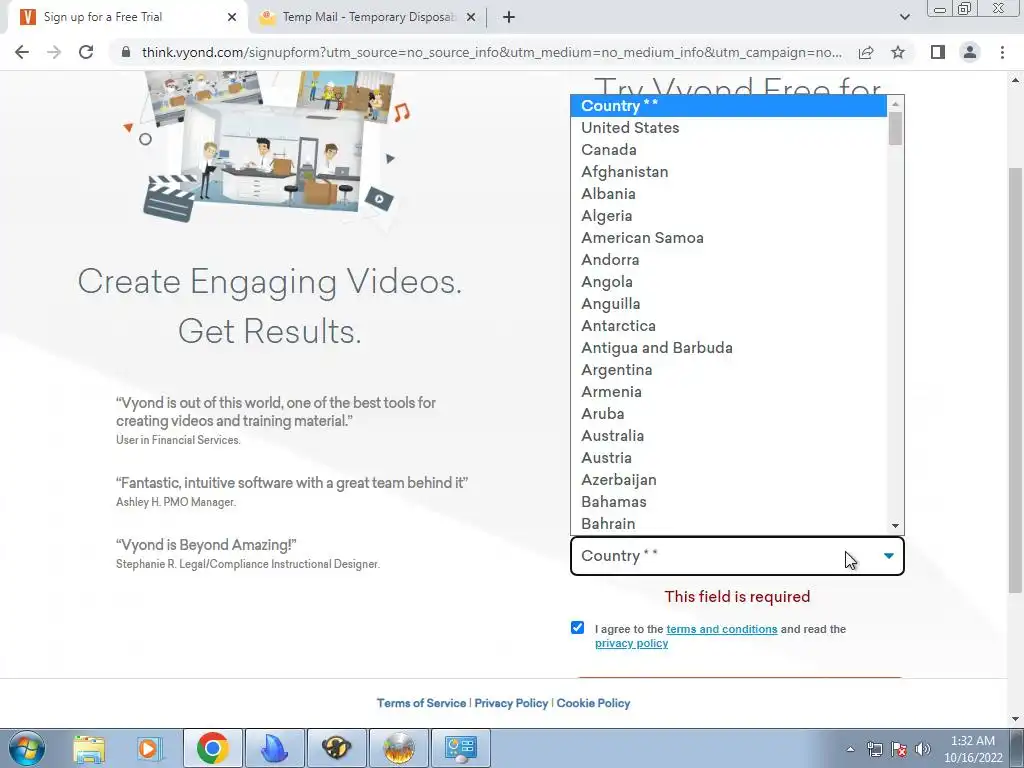Select Azerbaijan from the country list
This screenshot has height=768, width=1024.
(729, 479)
